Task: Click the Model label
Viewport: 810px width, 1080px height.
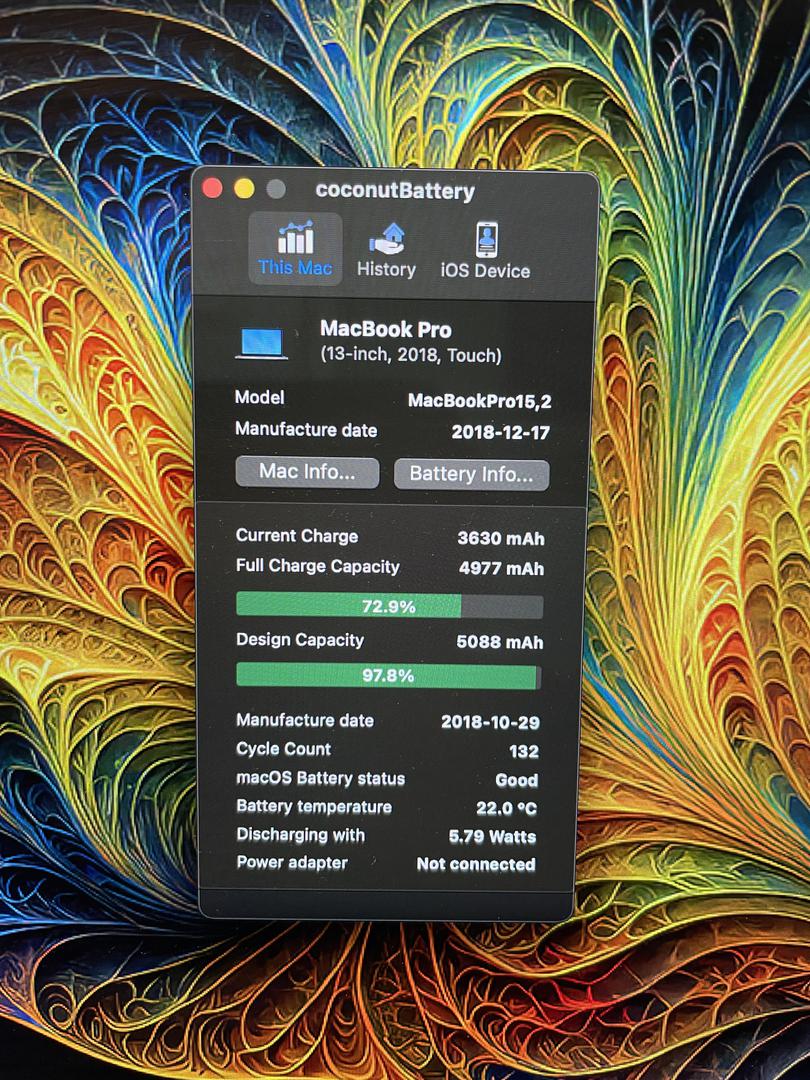Action: (x=260, y=397)
